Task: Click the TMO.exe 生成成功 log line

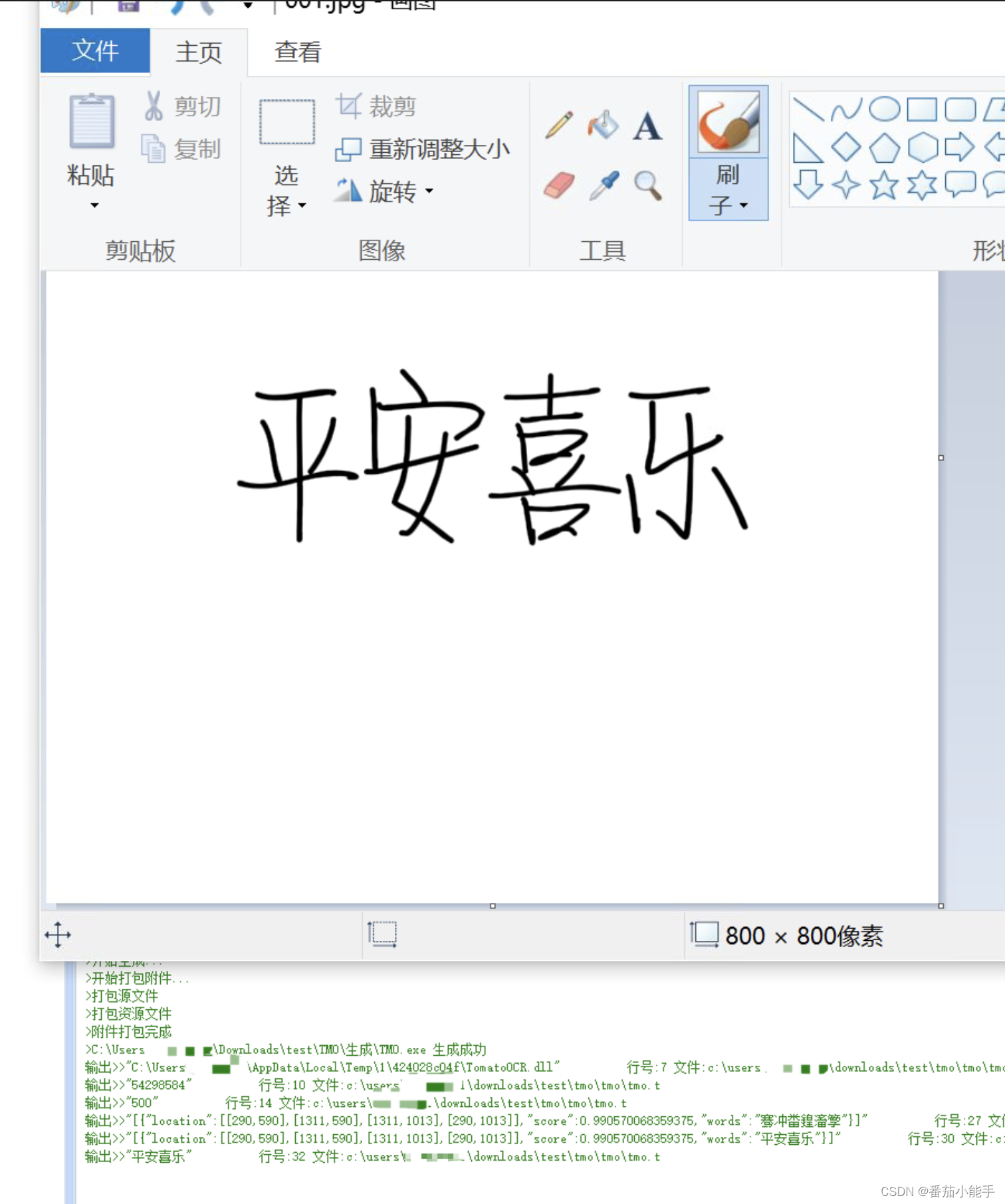Action: point(286,1050)
